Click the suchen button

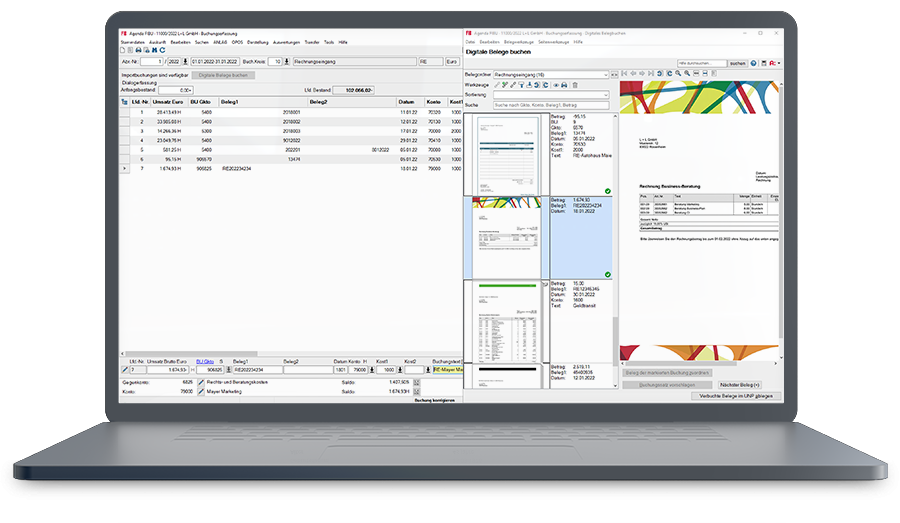tap(737, 63)
